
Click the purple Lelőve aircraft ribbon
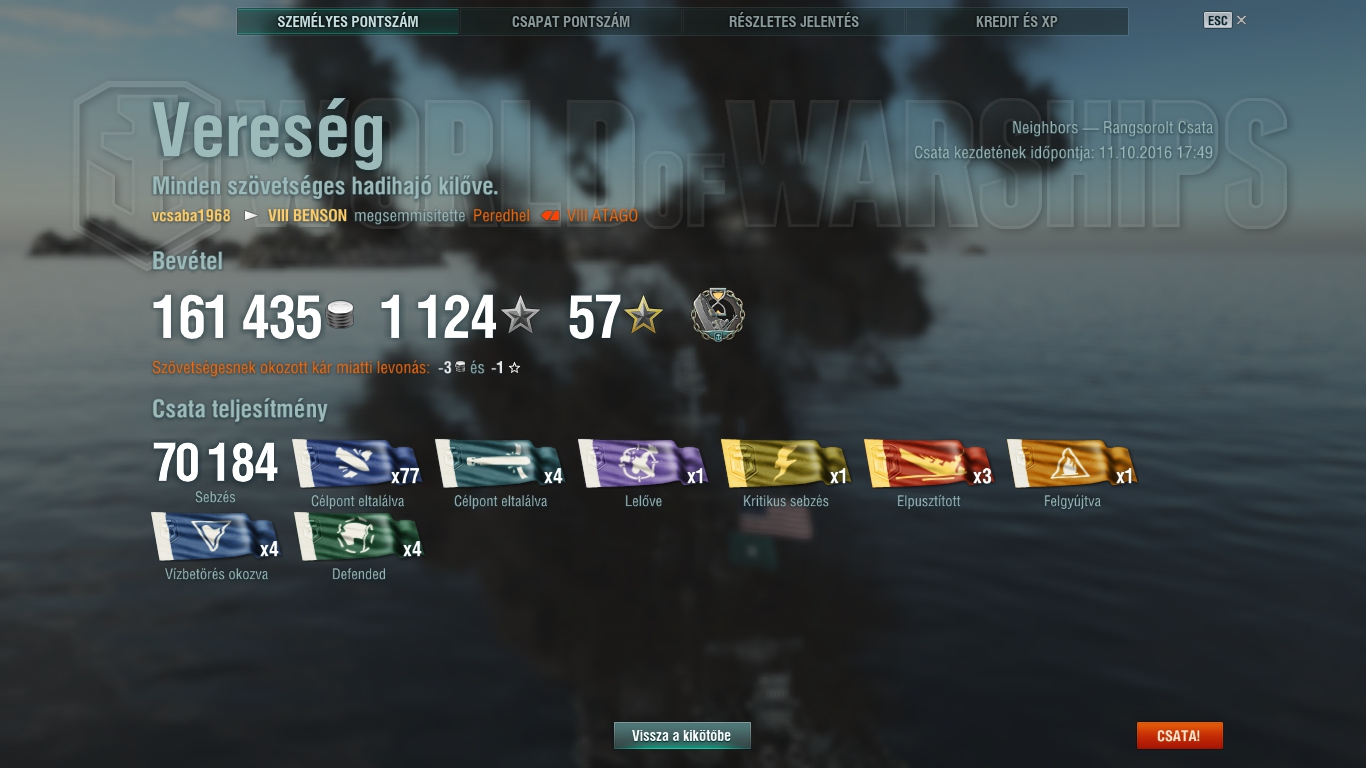(643, 464)
